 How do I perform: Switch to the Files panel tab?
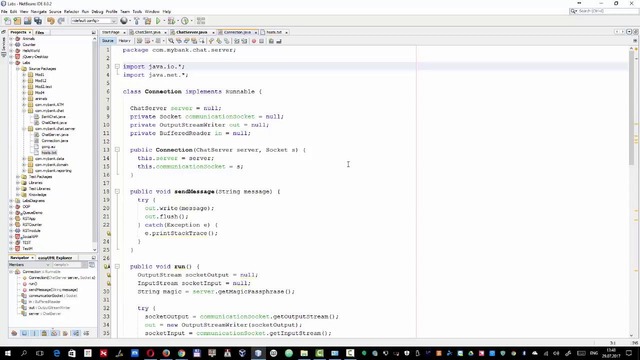point(40,32)
